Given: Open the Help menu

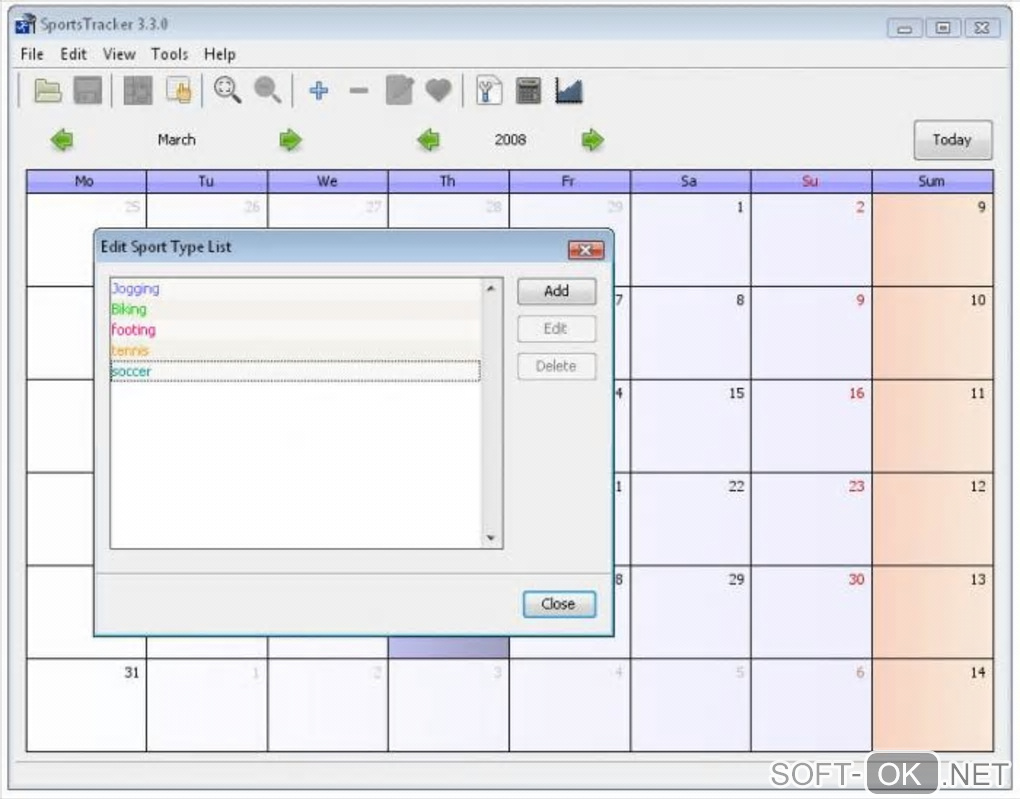Looking at the screenshot, I should click(220, 54).
